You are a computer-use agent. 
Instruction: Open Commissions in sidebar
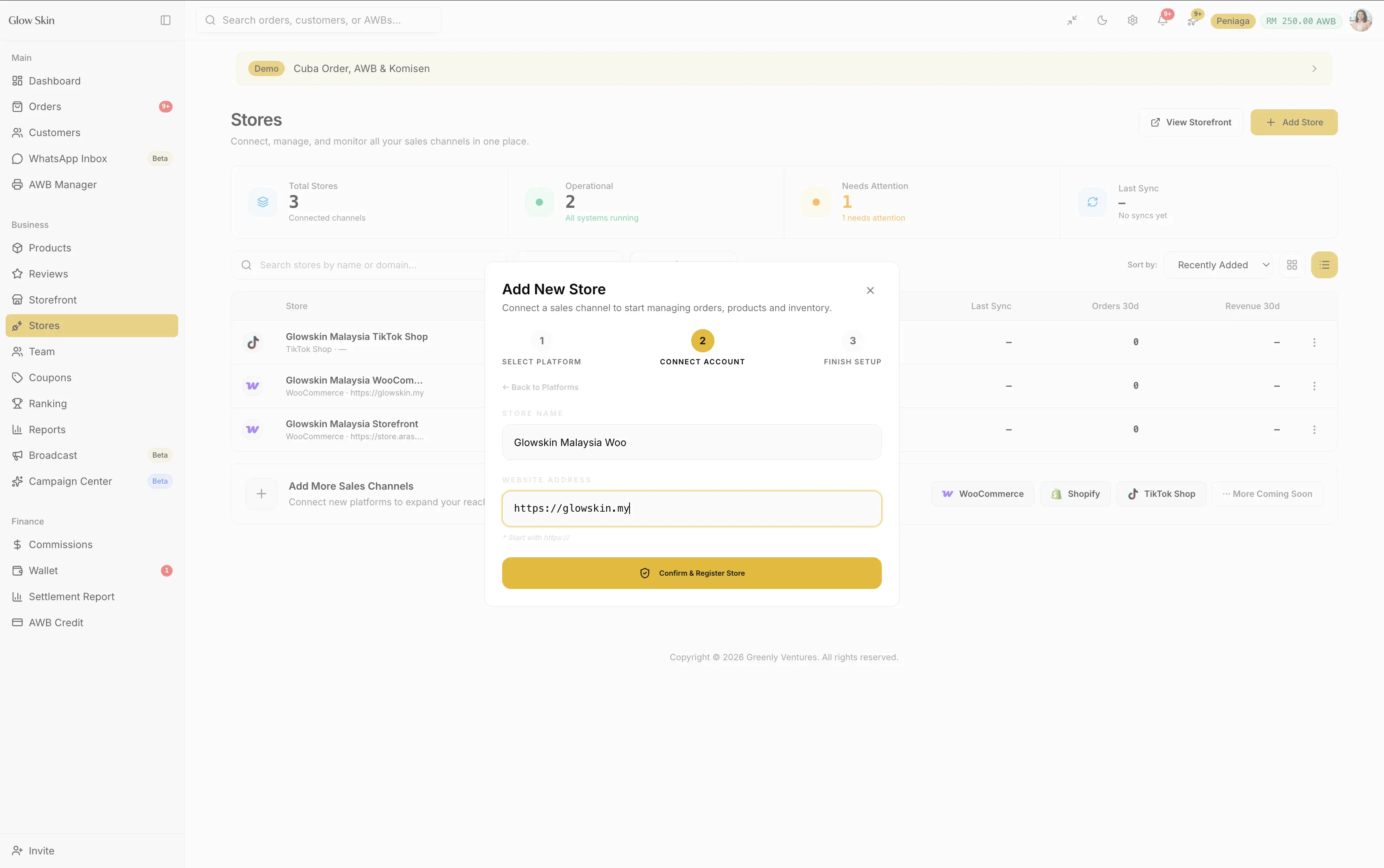[92, 545]
